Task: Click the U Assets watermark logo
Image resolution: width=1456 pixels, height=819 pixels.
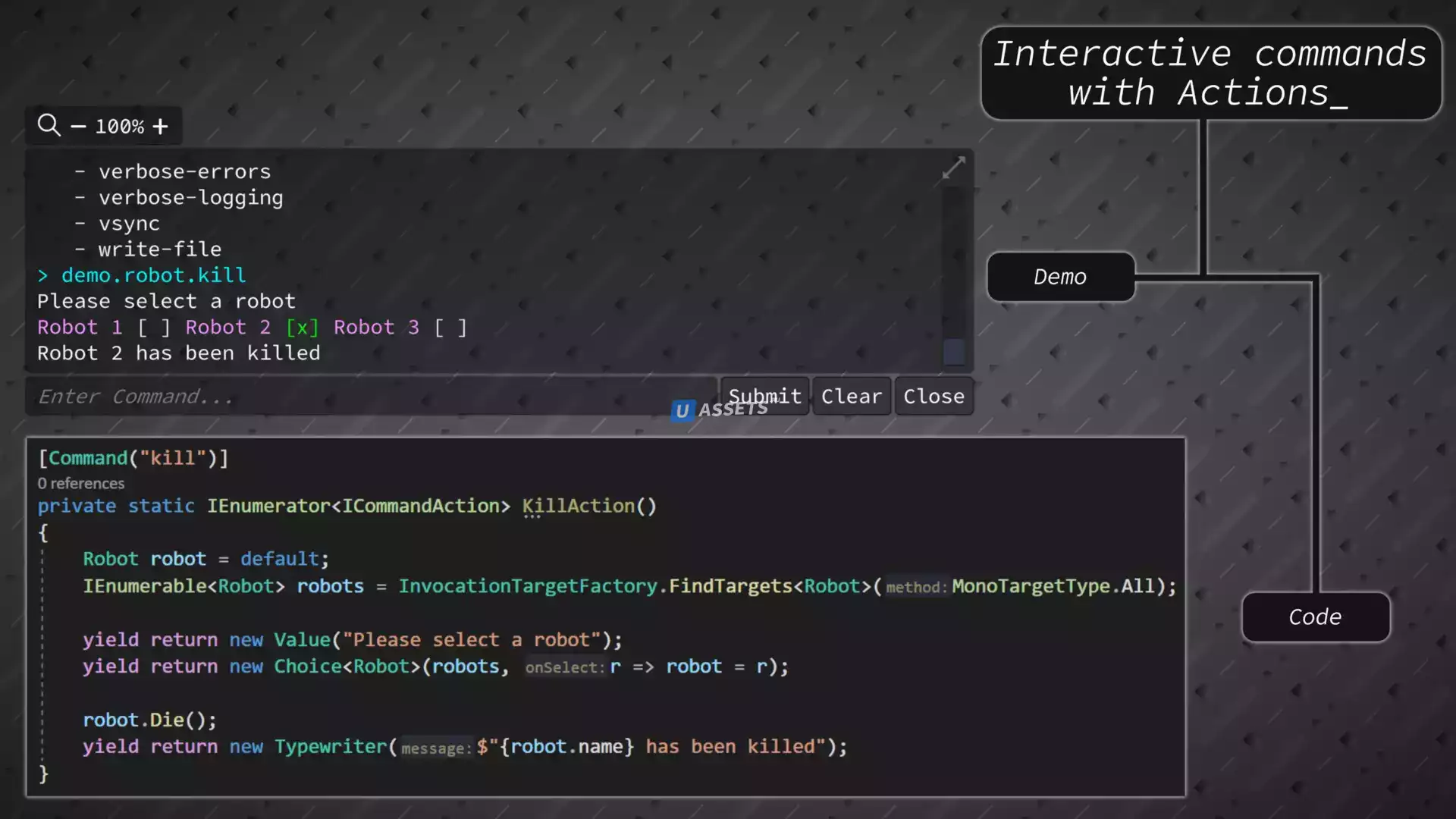Action: [x=682, y=410]
